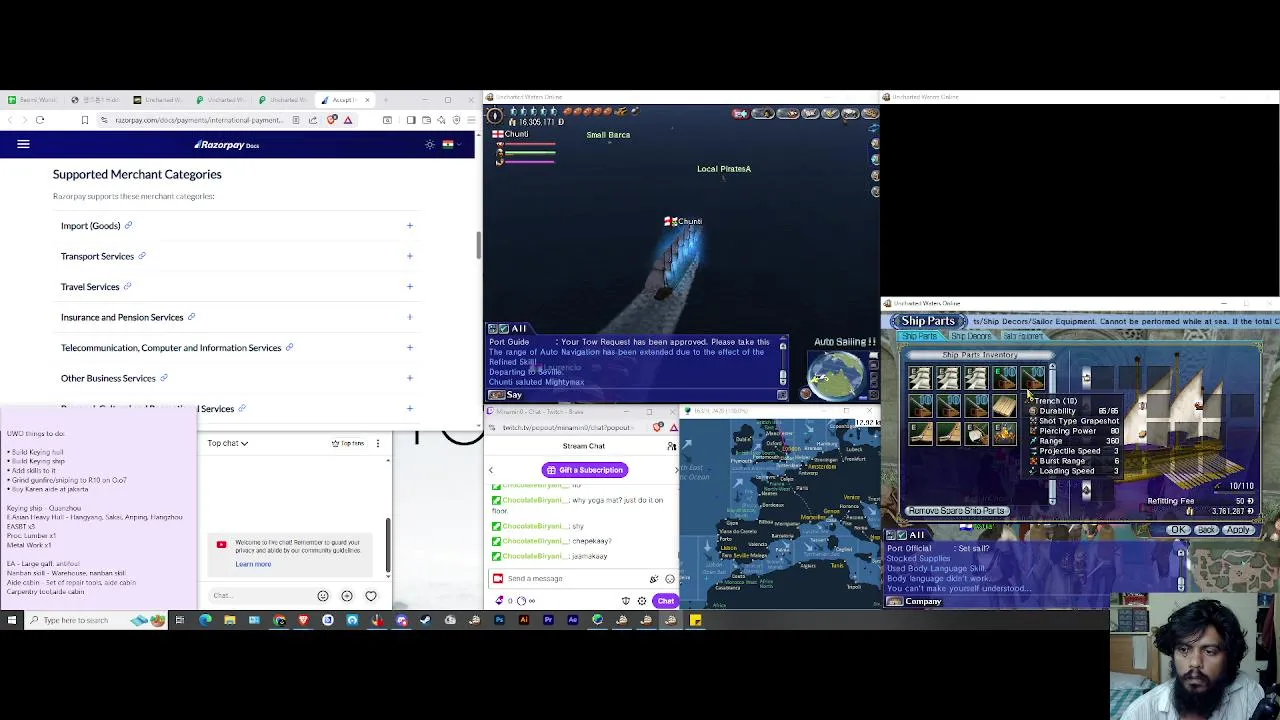Click the Auto Sailing indicator text
Image resolution: width=1280 pixels, height=720 pixels.
click(845, 342)
